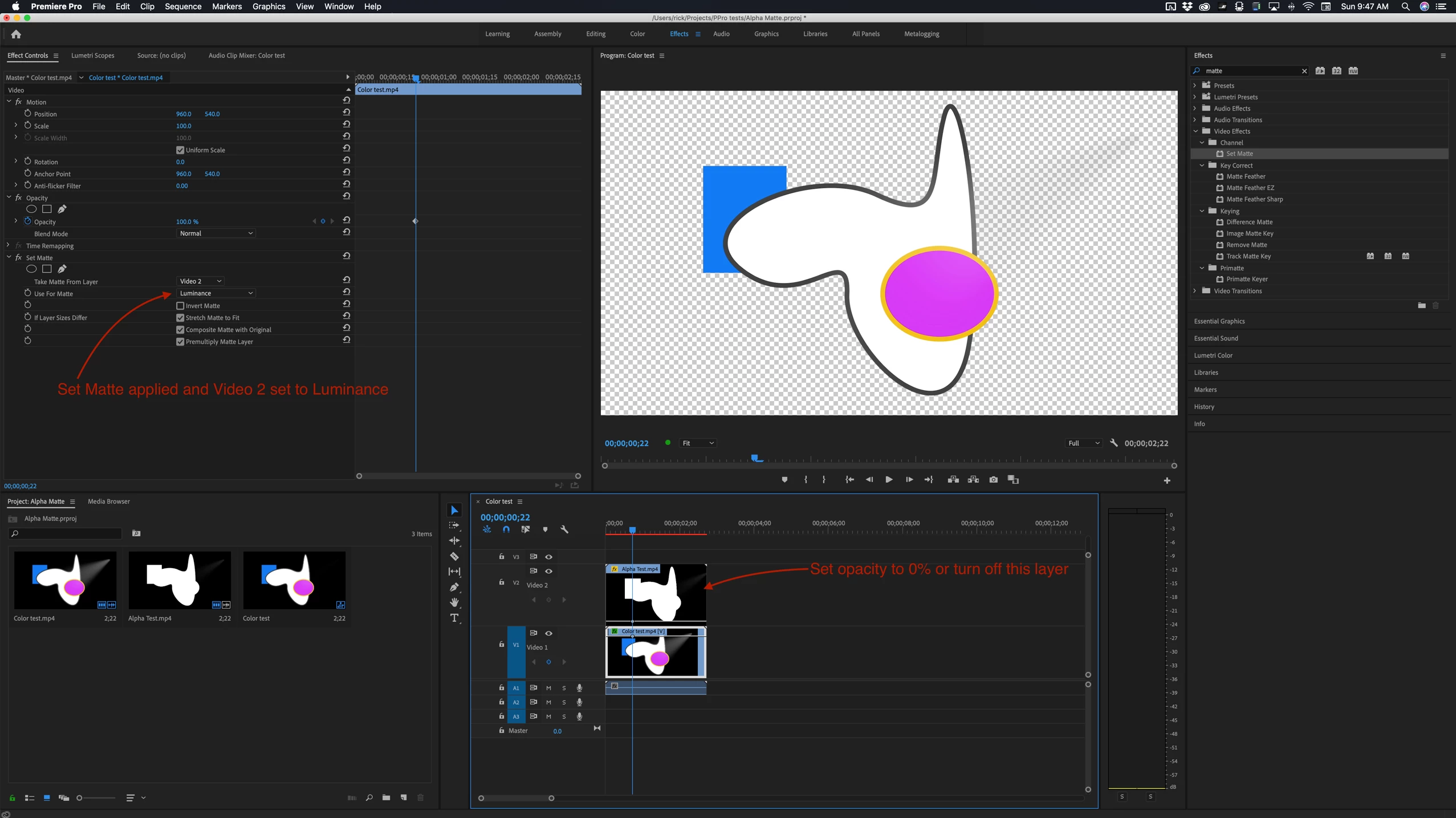This screenshot has width=1456, height=818.
Task: Hide Video 2 track with the eye icon
Action: 548,571
